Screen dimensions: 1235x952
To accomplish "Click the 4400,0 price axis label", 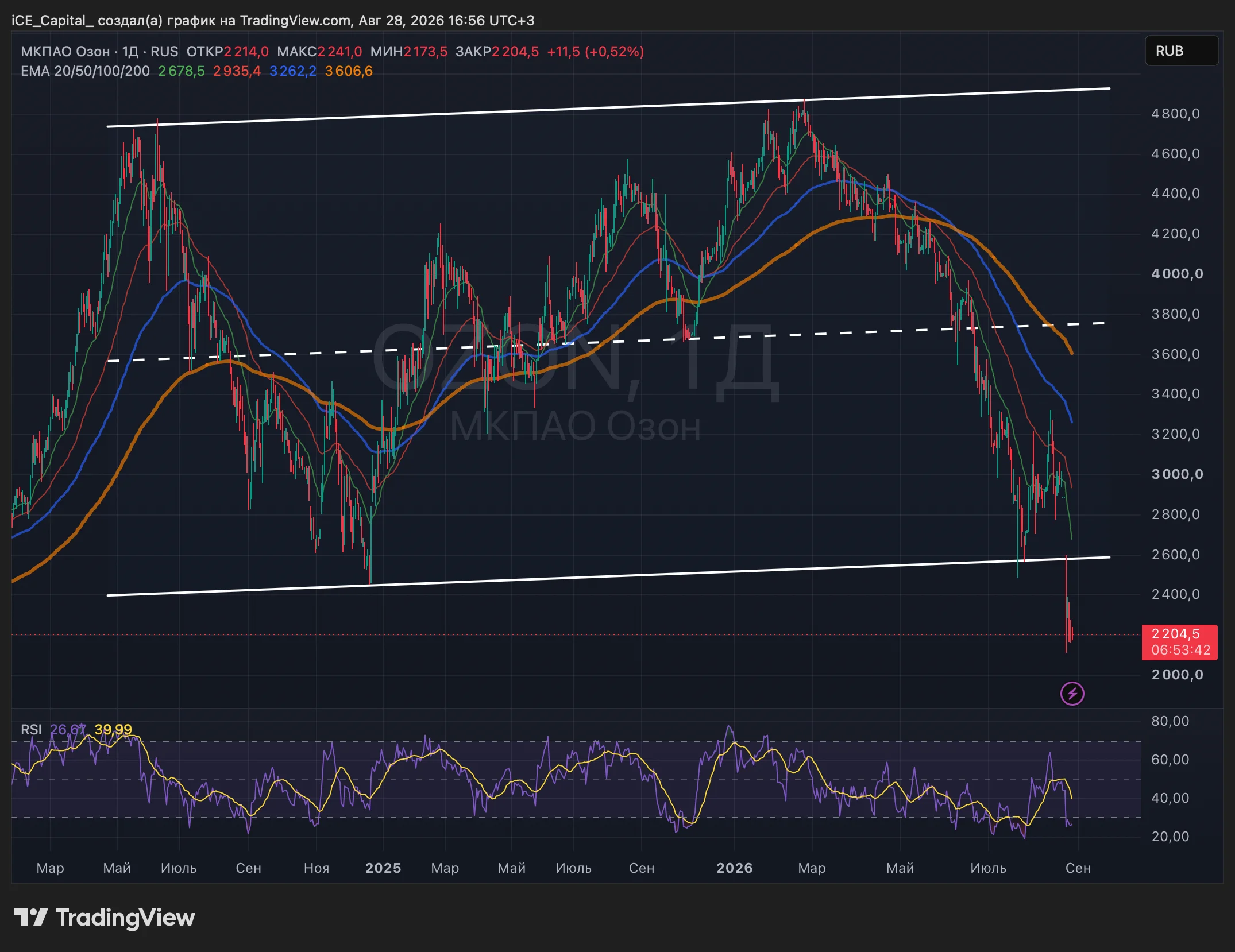I will [1175, 194].
